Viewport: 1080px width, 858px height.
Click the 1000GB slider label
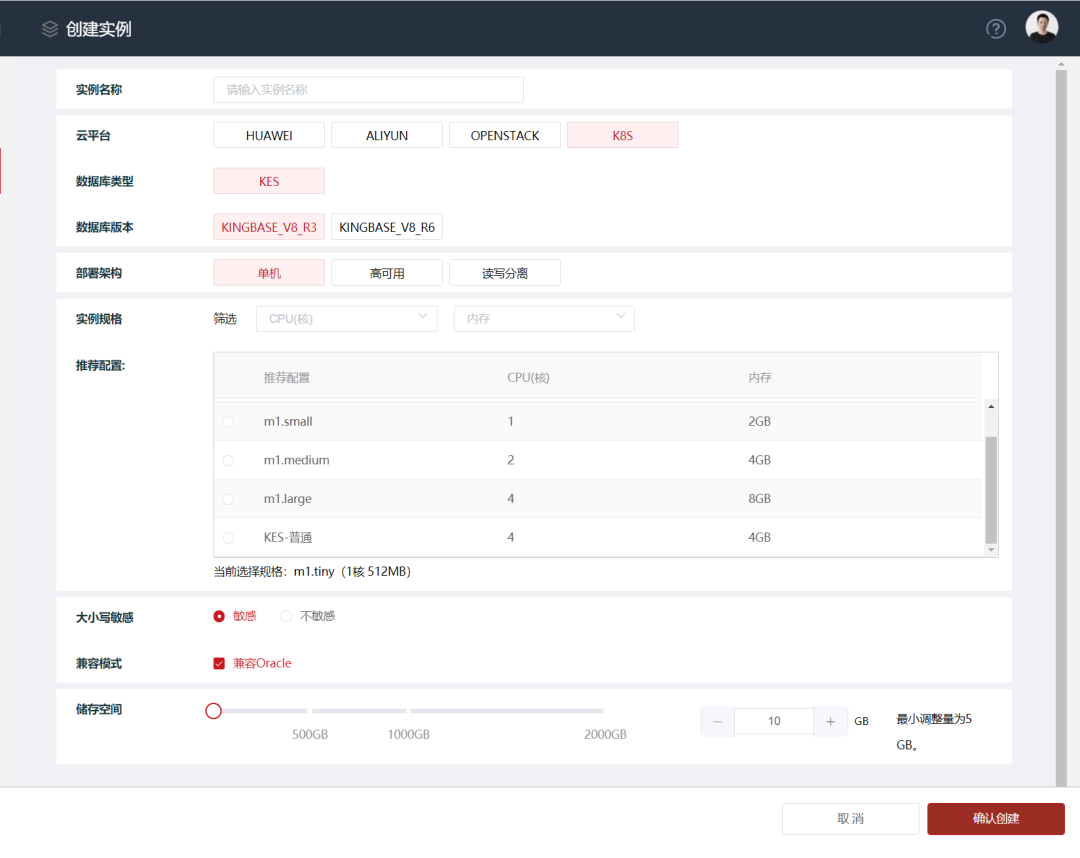coord(408,735)
